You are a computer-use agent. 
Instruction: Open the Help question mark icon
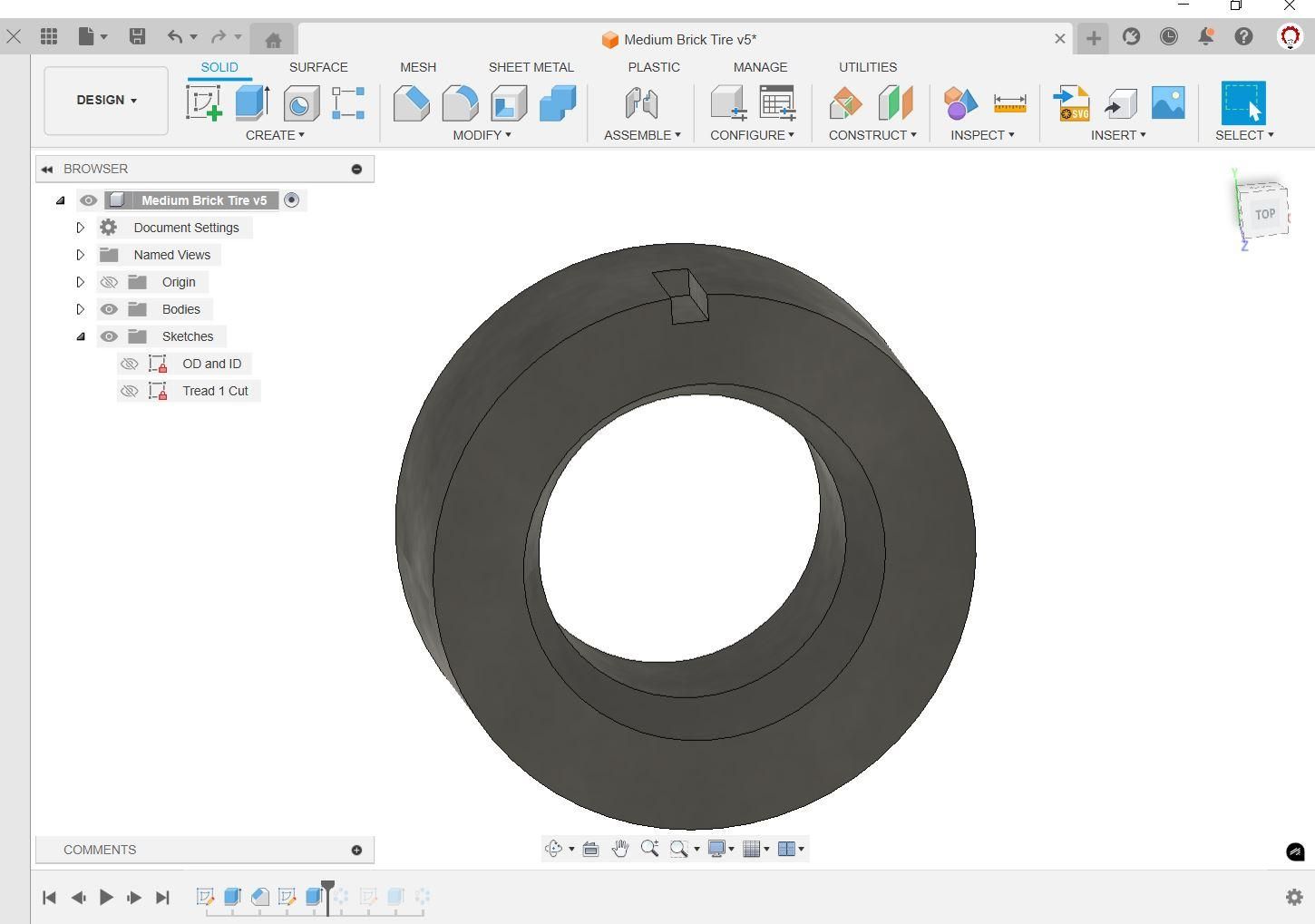click(1243, 36)
